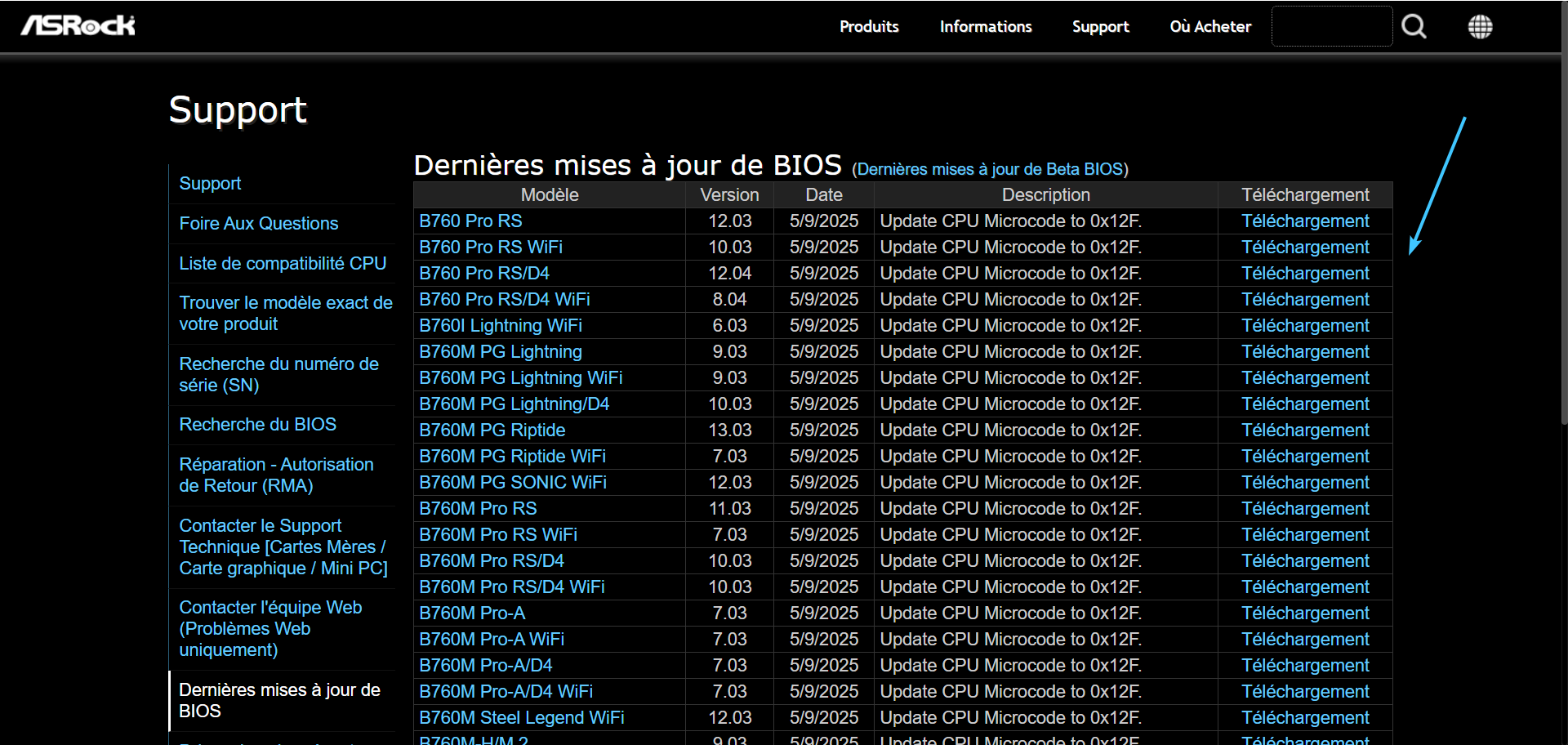Click the header search input field
The image size is (1568, 745).
(x=1332, y=26)
